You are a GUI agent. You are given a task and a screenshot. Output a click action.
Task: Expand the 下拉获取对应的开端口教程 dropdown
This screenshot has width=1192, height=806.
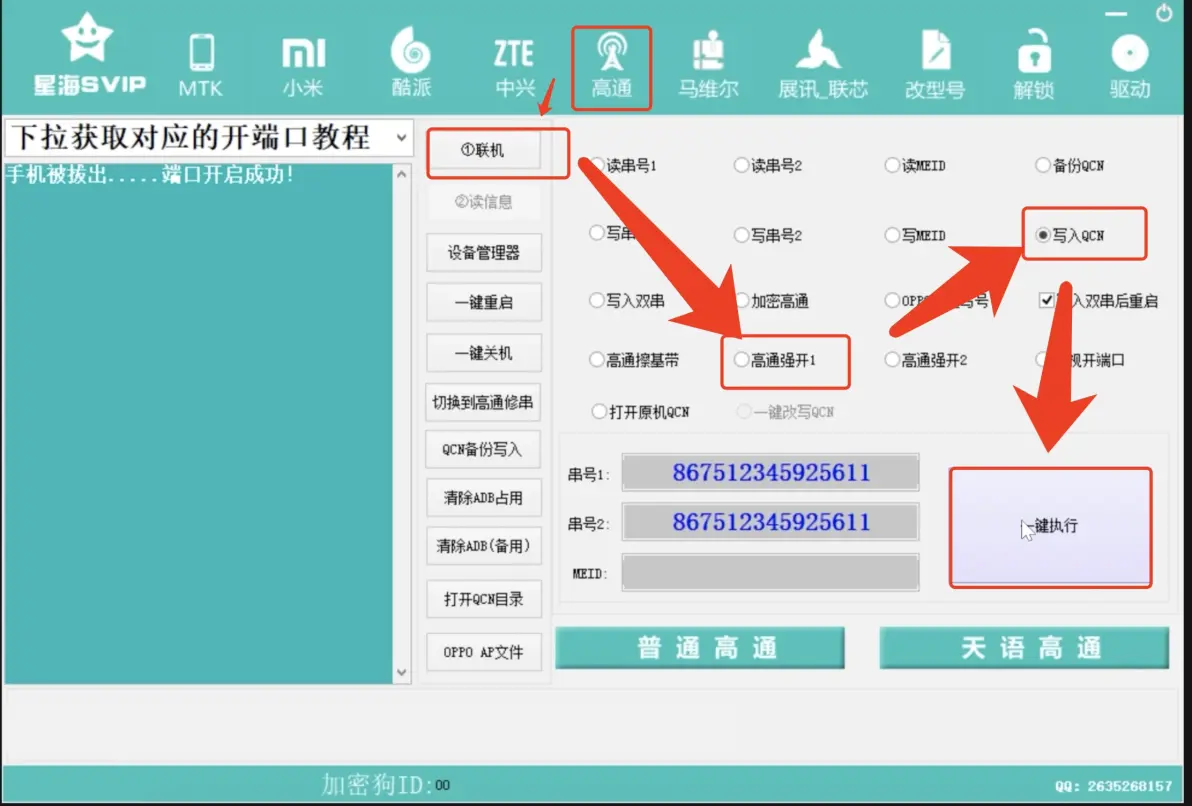401,137
